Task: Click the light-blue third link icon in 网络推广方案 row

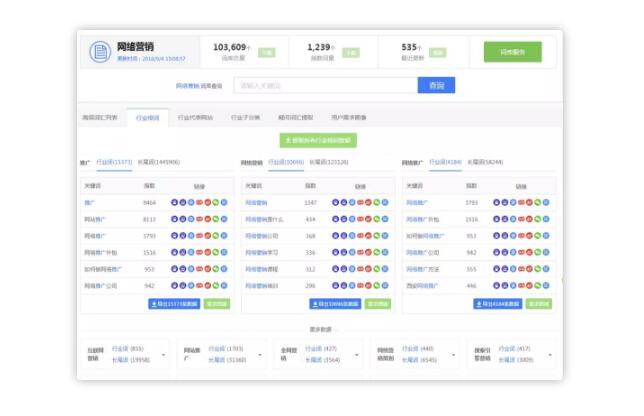Action: point(513,269)
